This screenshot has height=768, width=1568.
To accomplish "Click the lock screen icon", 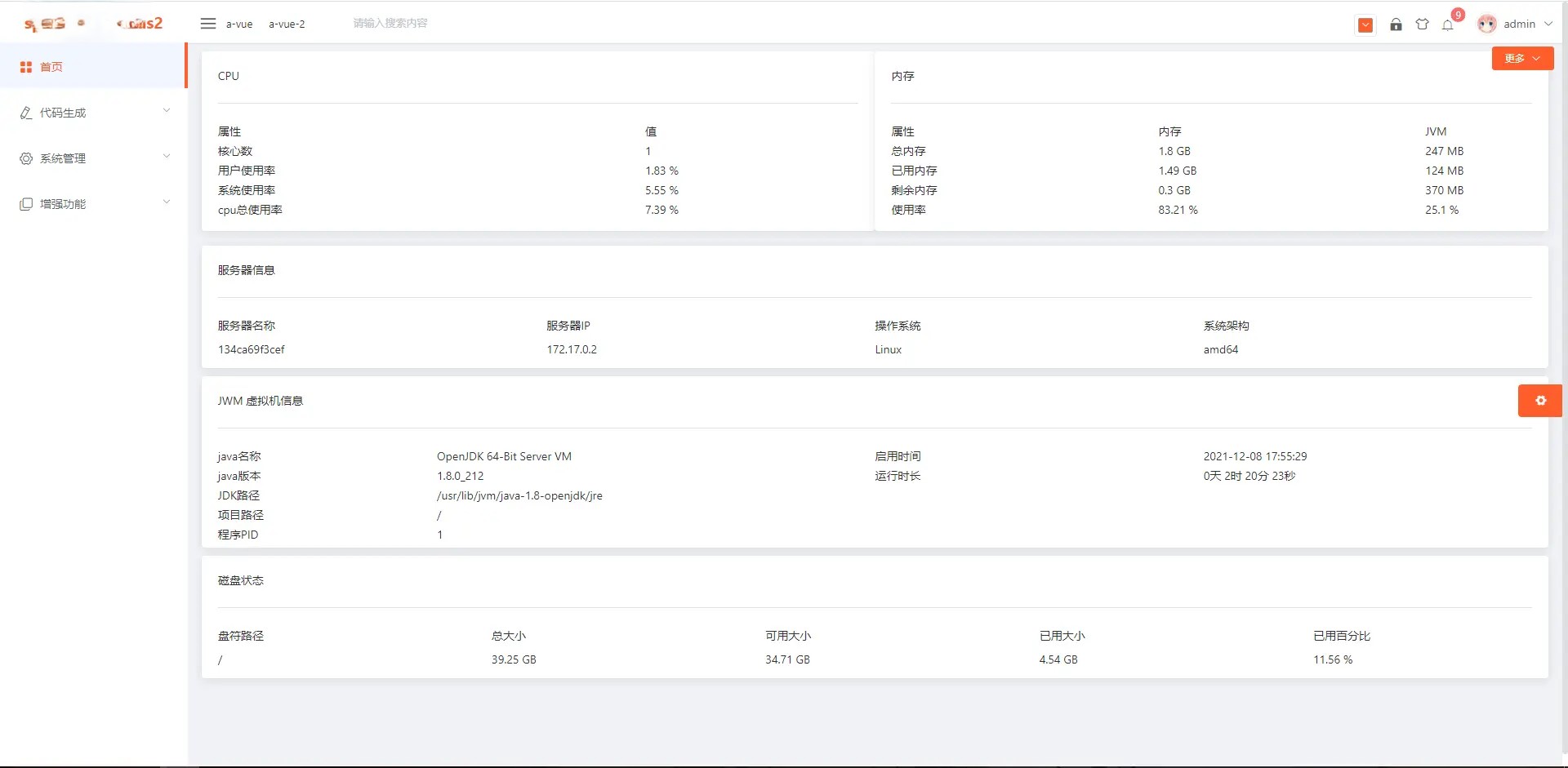I will tap(1396, 24).
